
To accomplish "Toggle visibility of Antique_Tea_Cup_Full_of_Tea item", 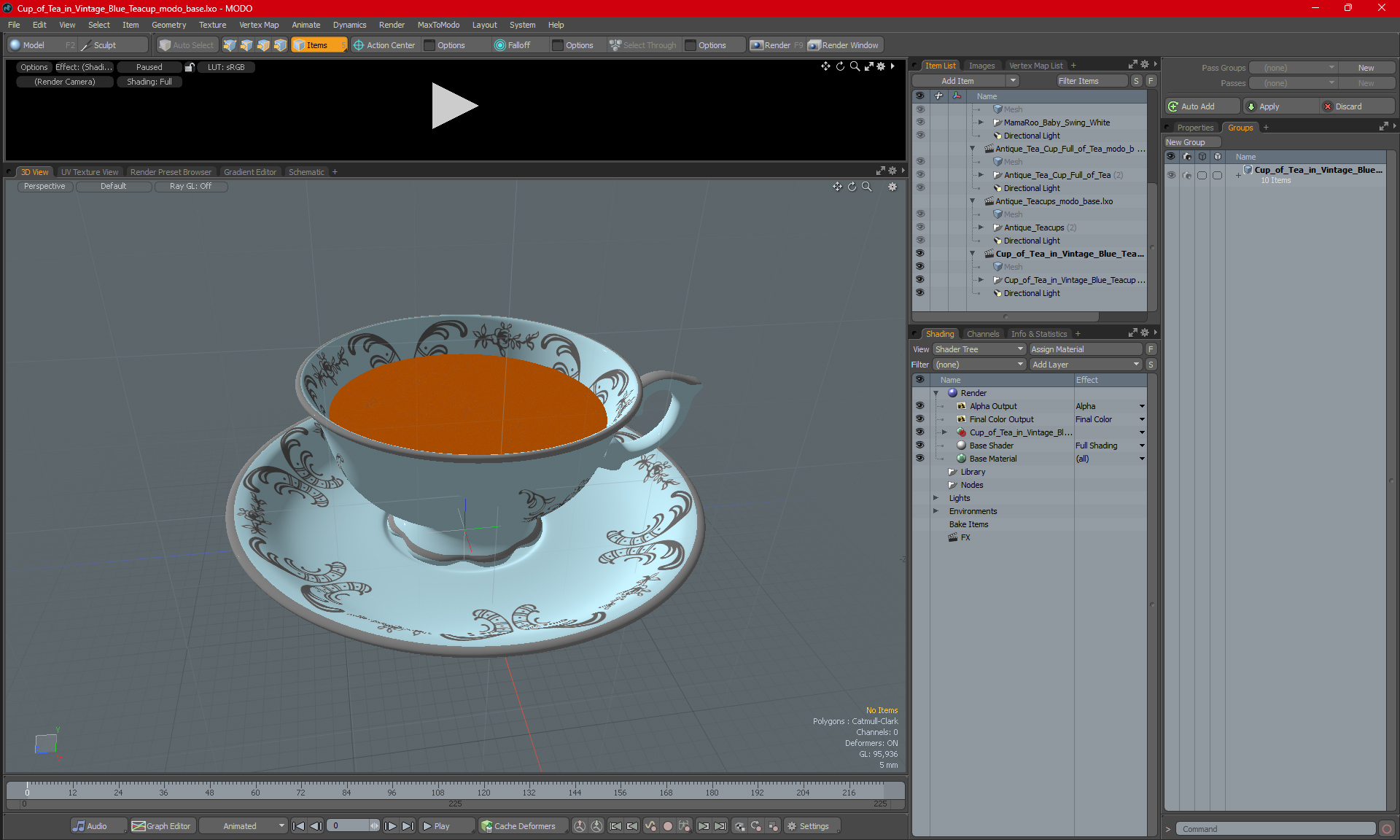I will 920,175.
